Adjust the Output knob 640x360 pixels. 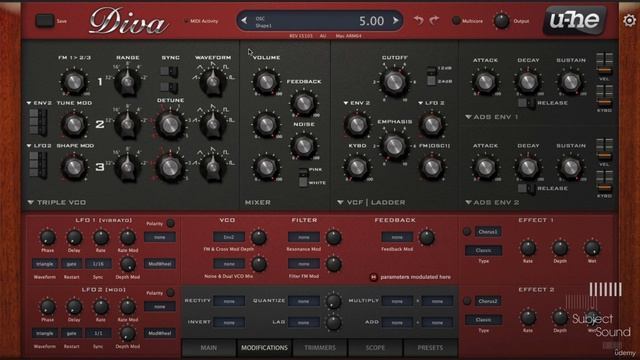coord(501,20)
